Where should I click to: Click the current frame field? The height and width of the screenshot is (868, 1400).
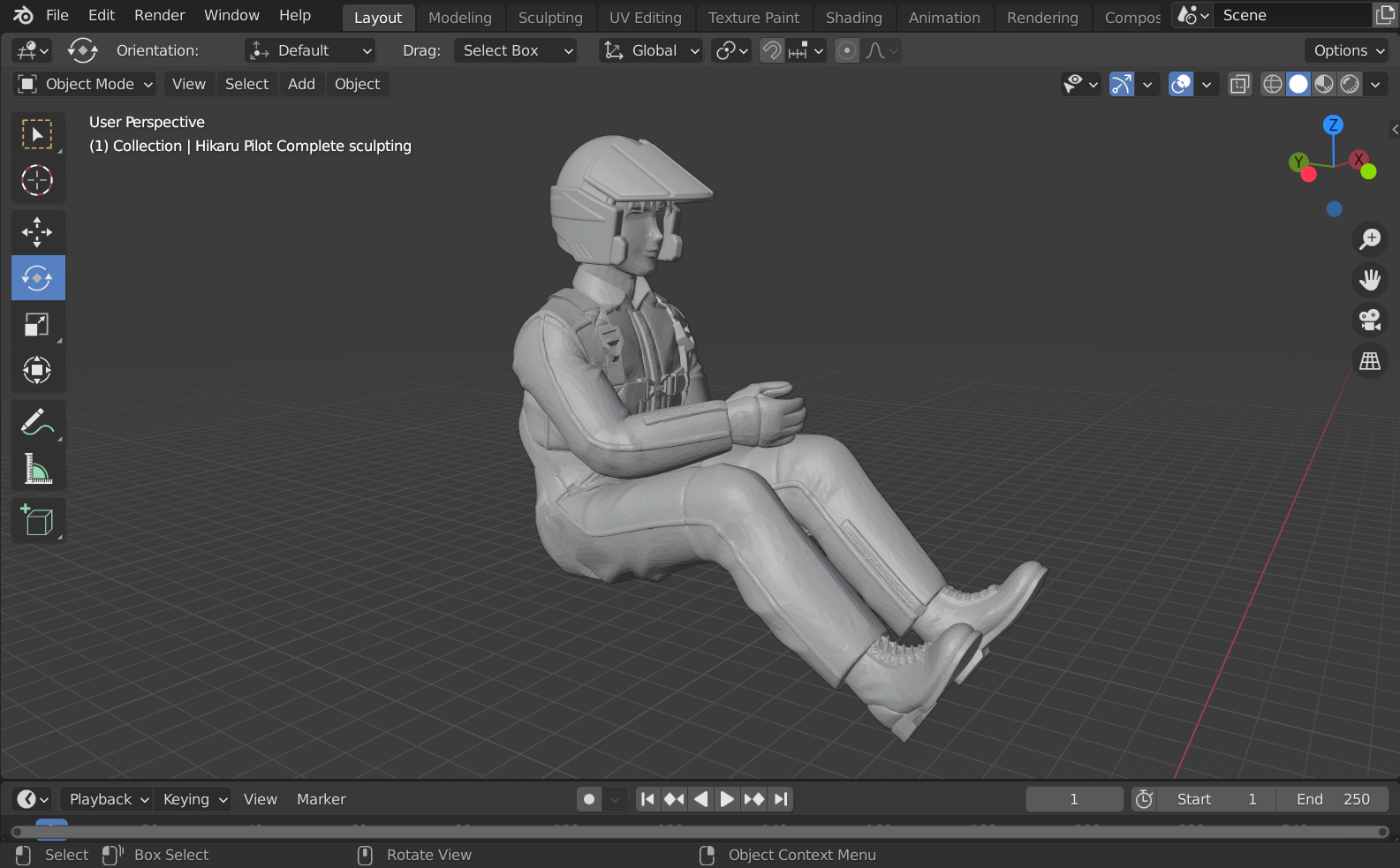pos(1074,799)
